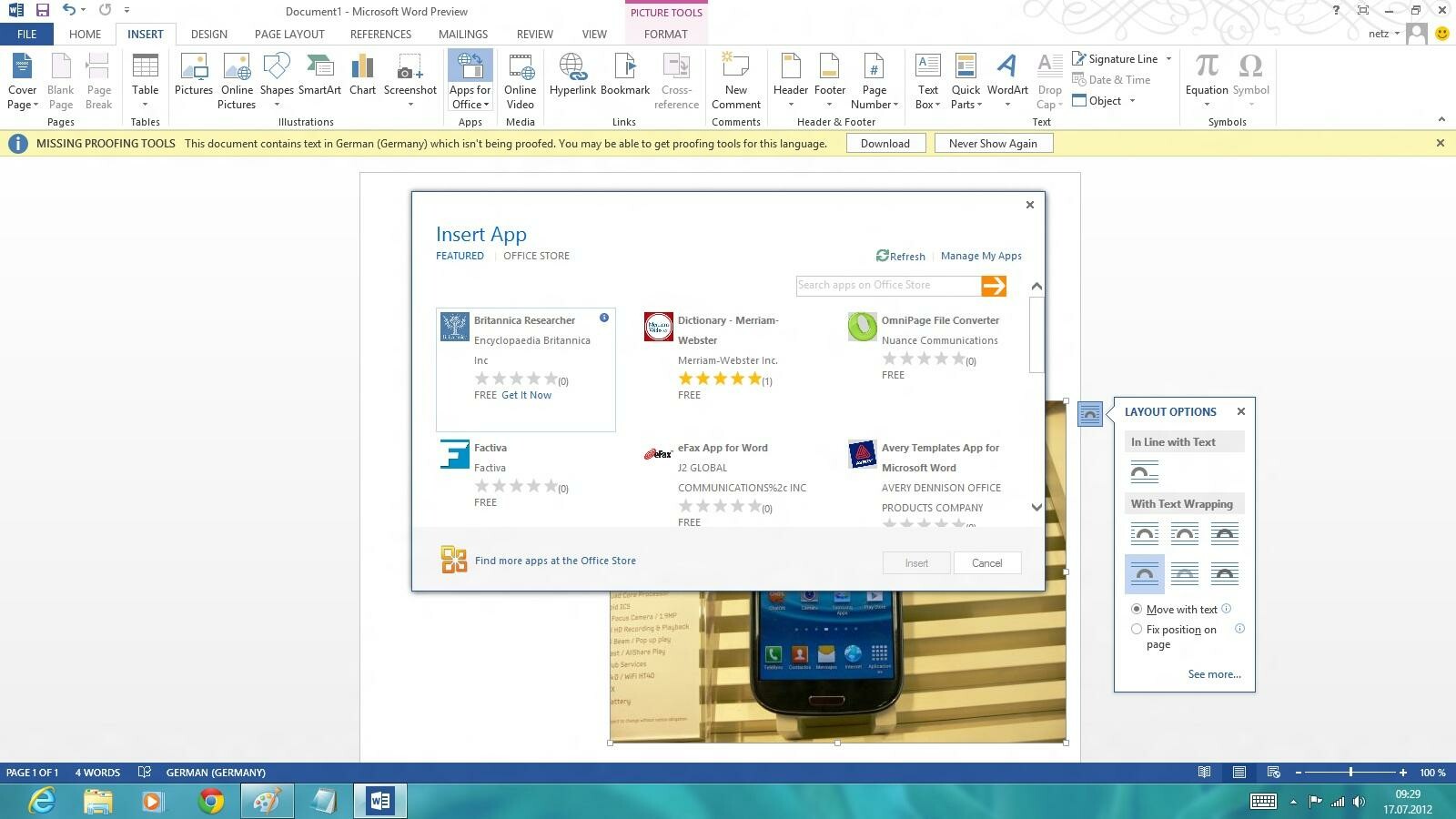Click Find more apps at the Office Store
Image resolution: width=1456 pixels, height=819 pixels.
[x=555, y=560]
